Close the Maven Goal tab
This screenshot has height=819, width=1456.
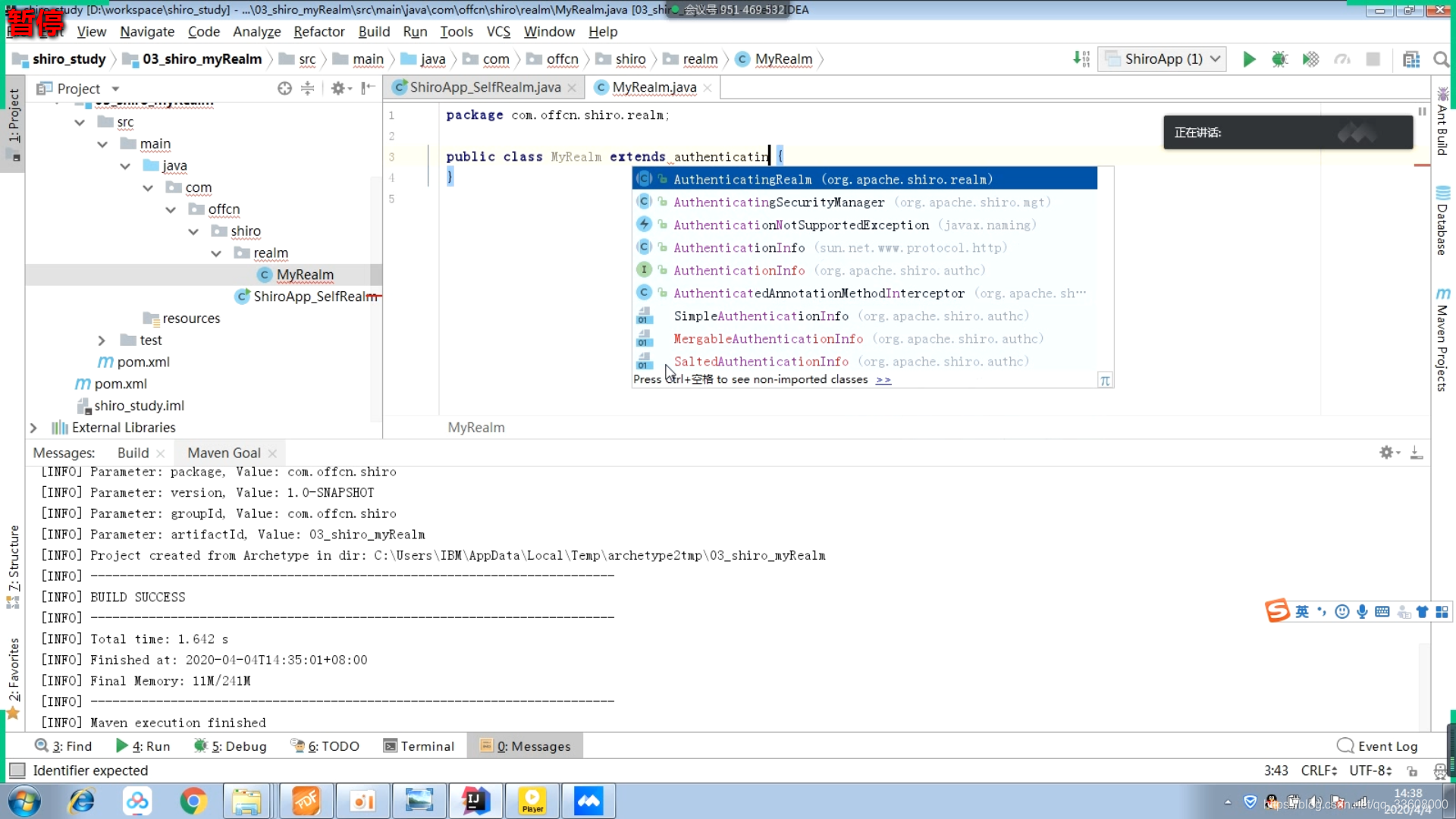coord(272,453)
